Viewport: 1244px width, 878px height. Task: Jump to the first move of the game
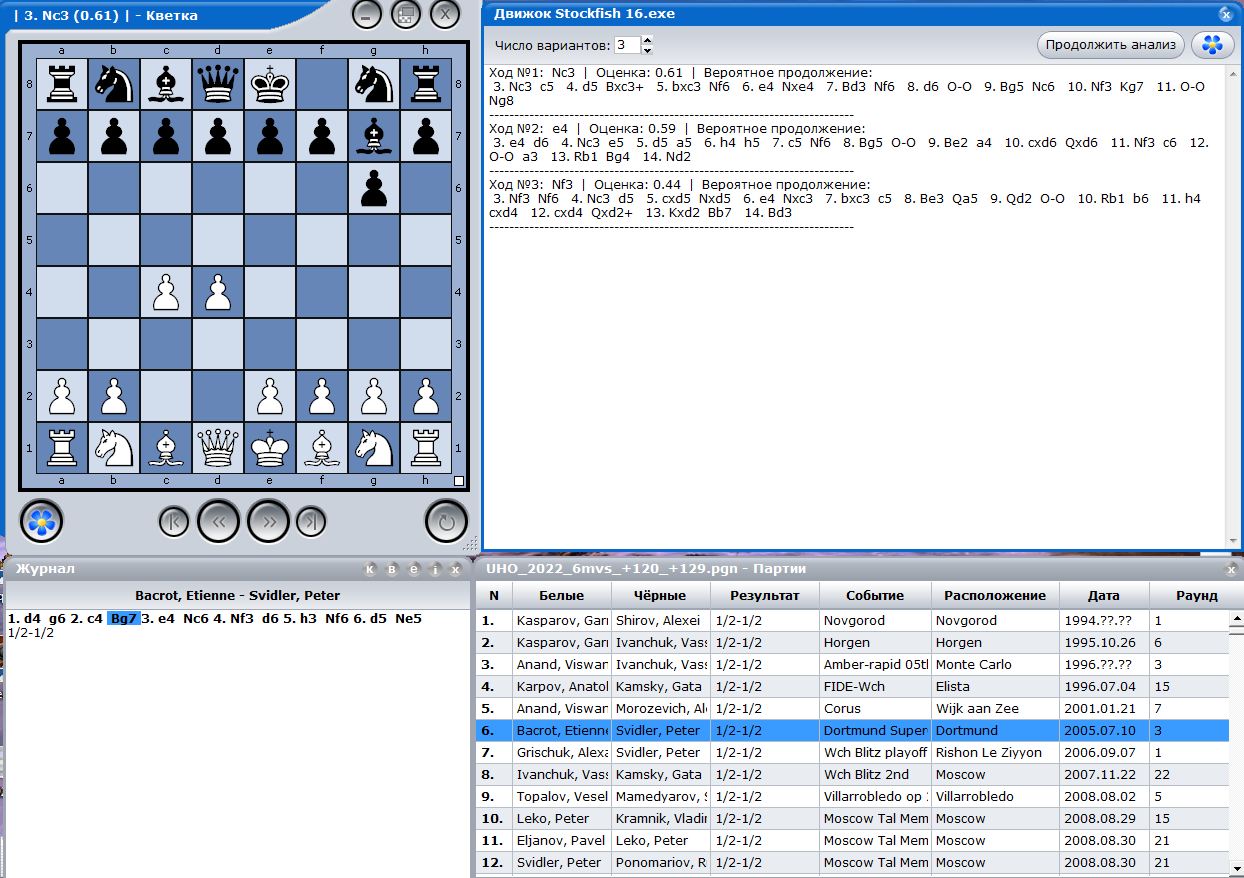coord(174,521)
